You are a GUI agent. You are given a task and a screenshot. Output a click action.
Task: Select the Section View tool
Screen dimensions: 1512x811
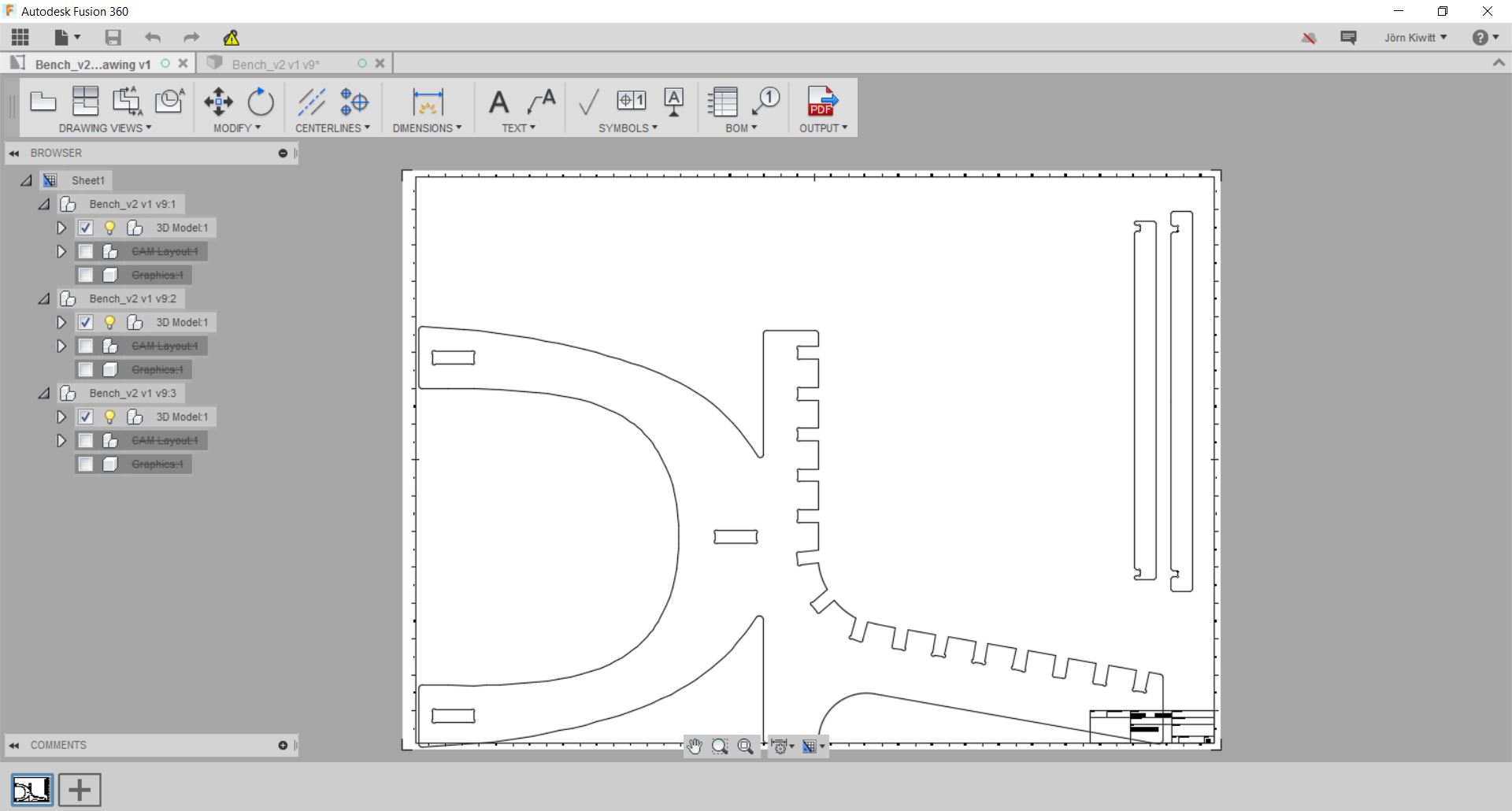127,101
